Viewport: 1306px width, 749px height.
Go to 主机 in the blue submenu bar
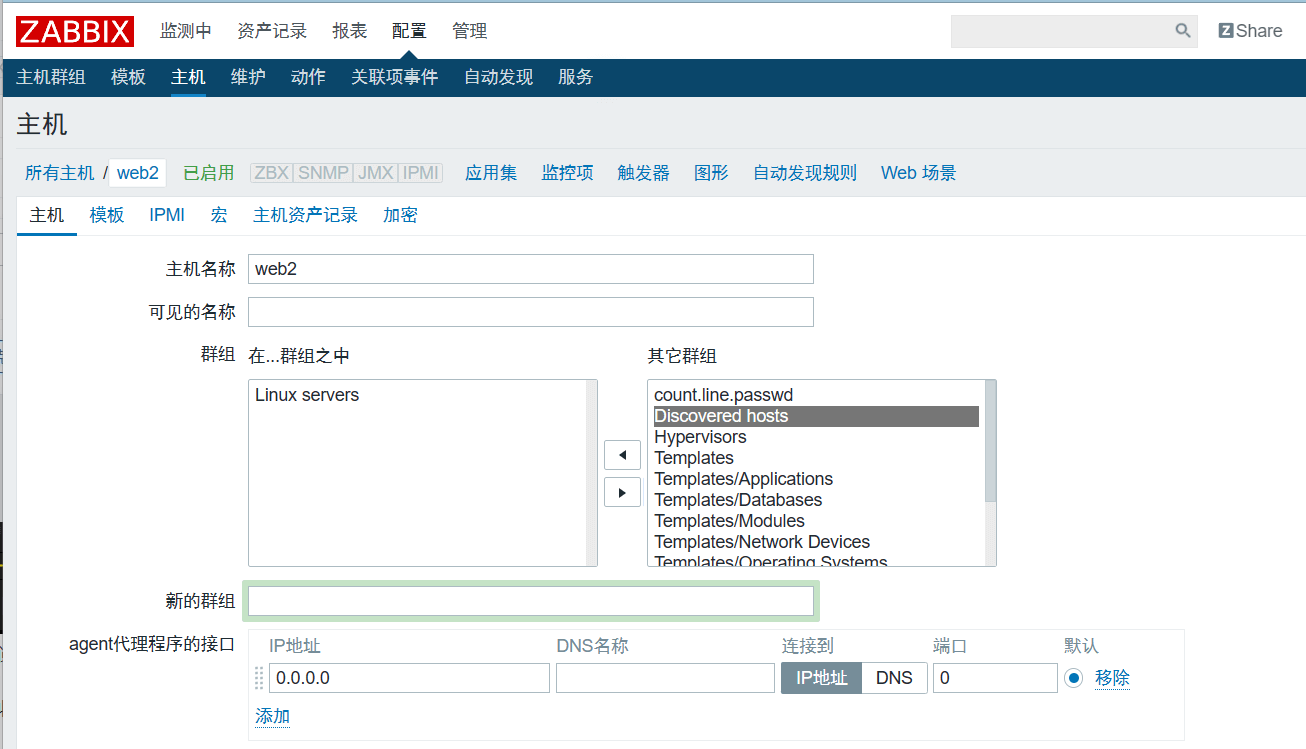point(188,77)
